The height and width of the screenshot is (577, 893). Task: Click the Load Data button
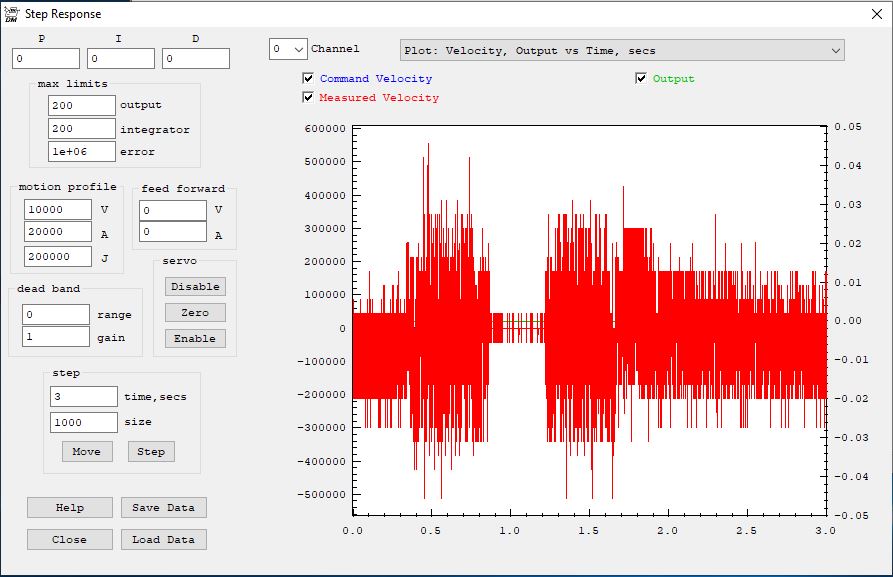164,539
